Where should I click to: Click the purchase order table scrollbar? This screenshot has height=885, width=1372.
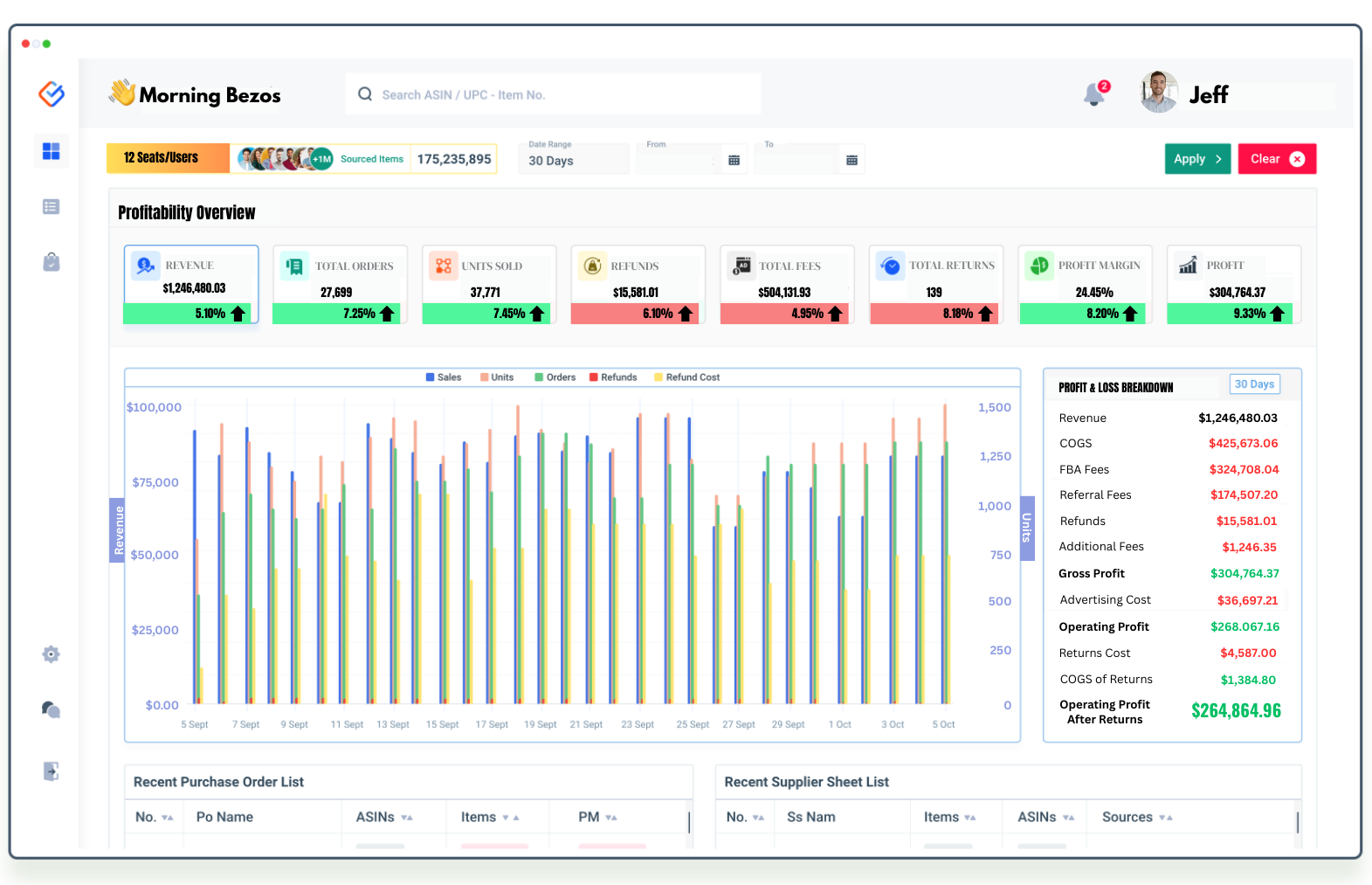pyautogui.click(x=689, y=822)
